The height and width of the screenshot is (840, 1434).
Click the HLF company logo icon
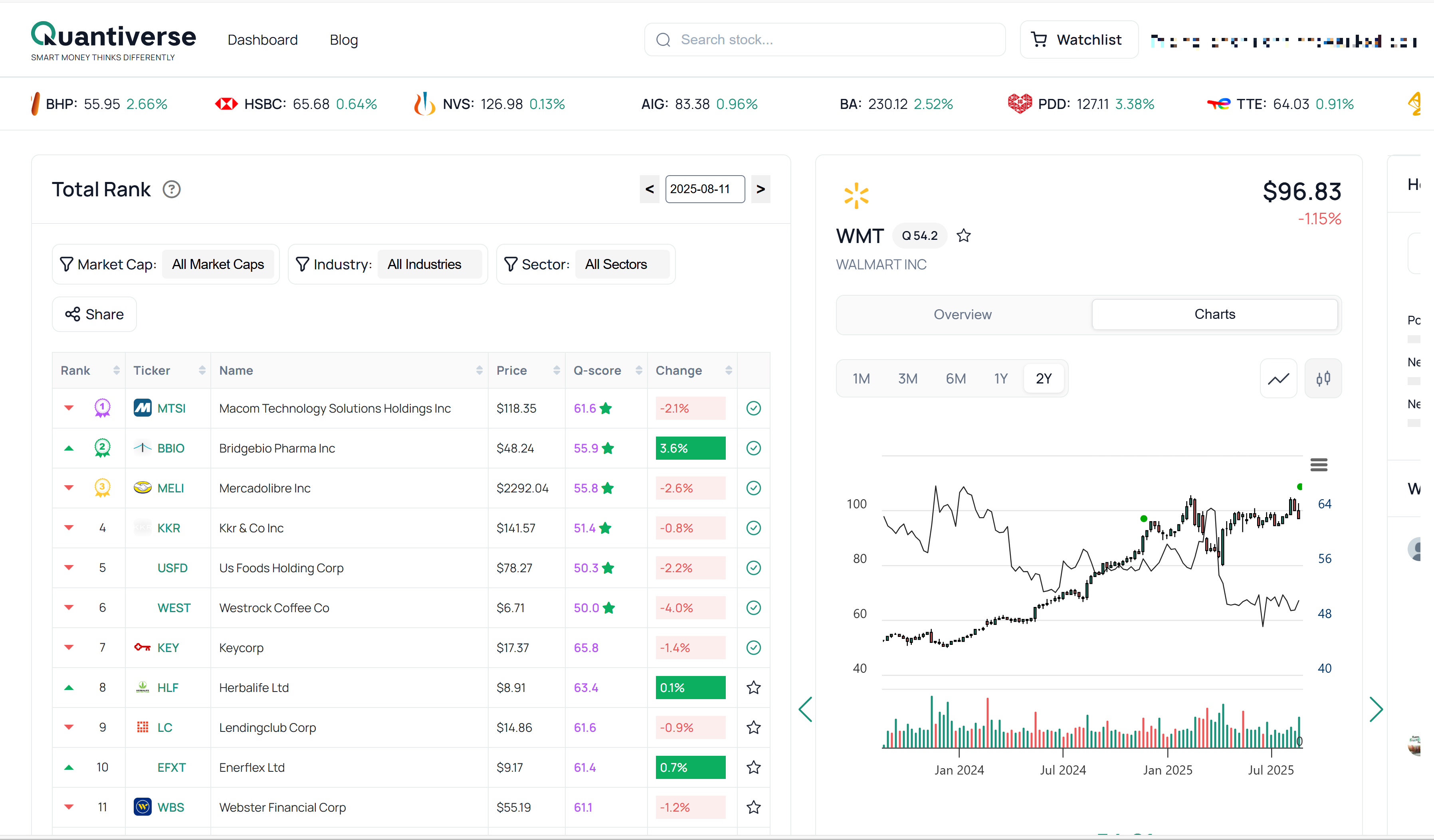pyautogui.click(x=142, y=687)
